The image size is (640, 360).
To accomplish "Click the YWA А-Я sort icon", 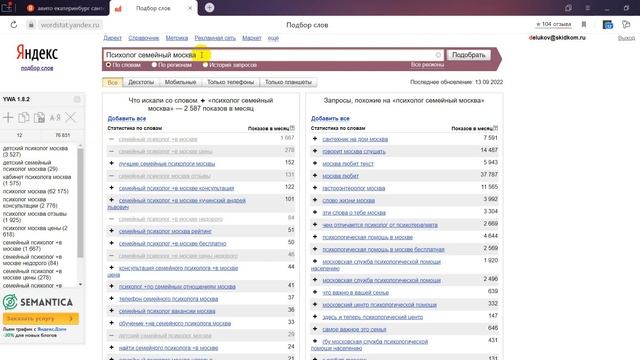I will [55, 118].
